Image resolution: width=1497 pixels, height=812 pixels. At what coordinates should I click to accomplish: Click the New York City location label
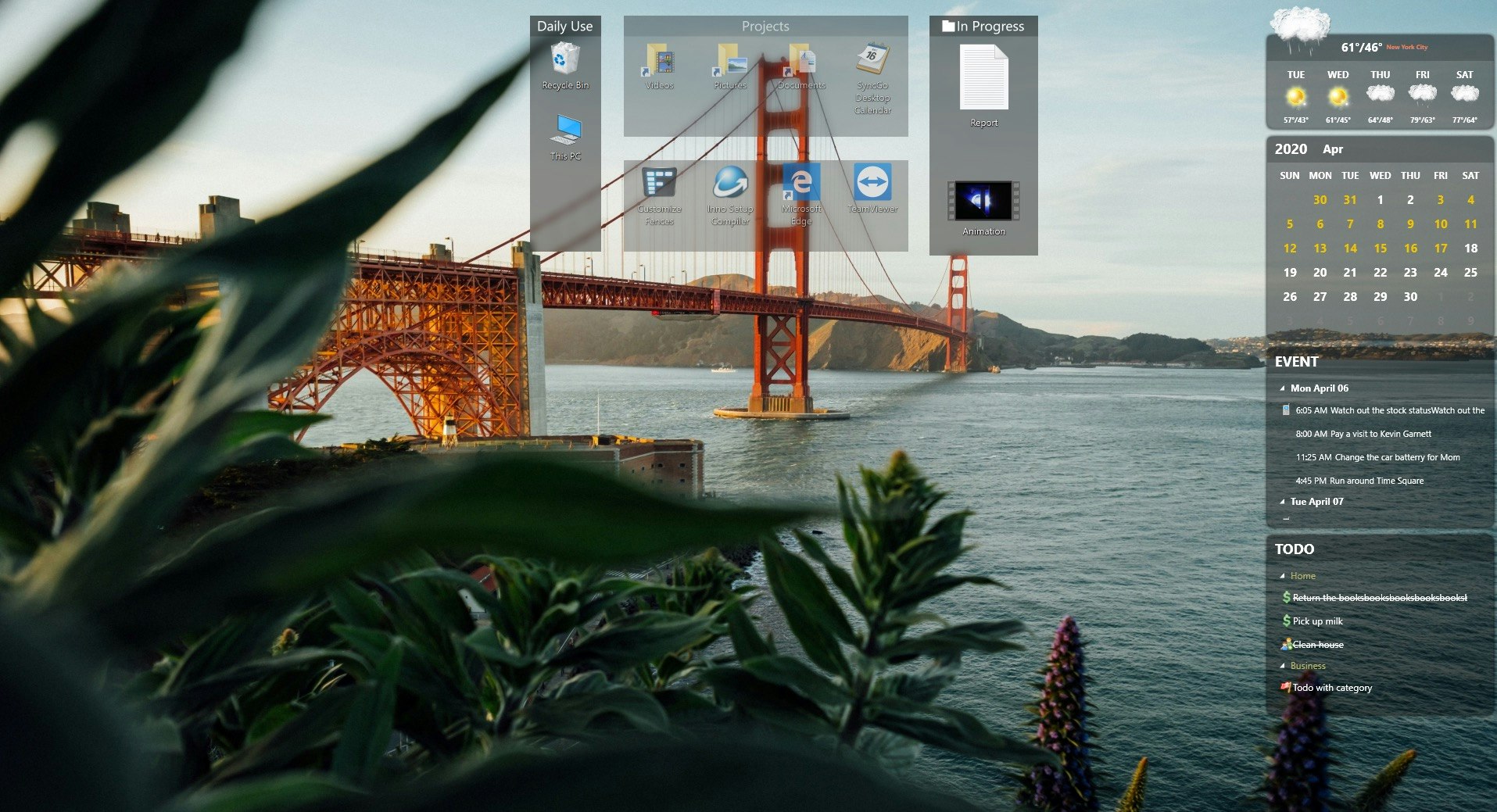click(x=1407, y=48)
